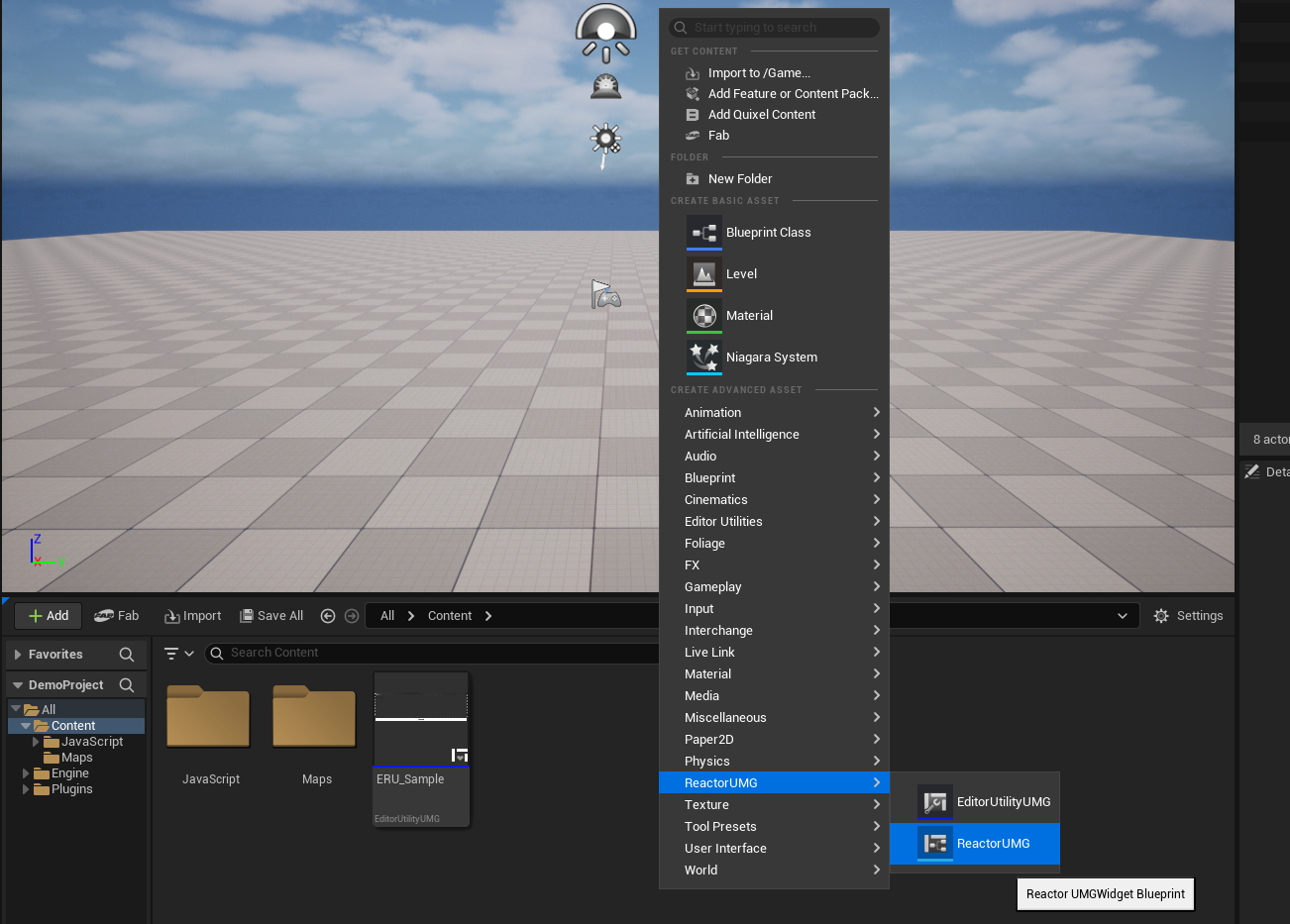Click the Content Browser back arrow

(x=328, y=616)
